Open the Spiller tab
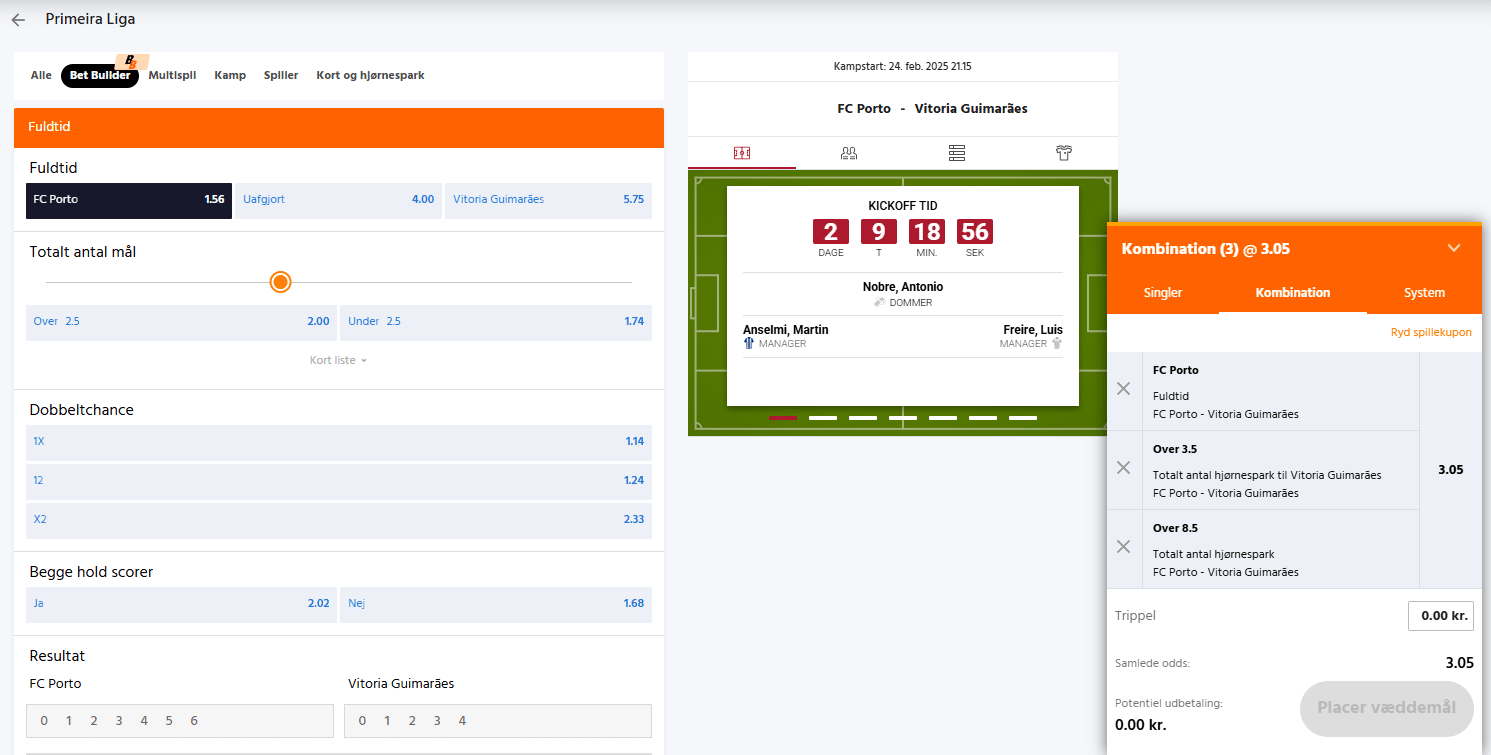 [x=281, y=75]
